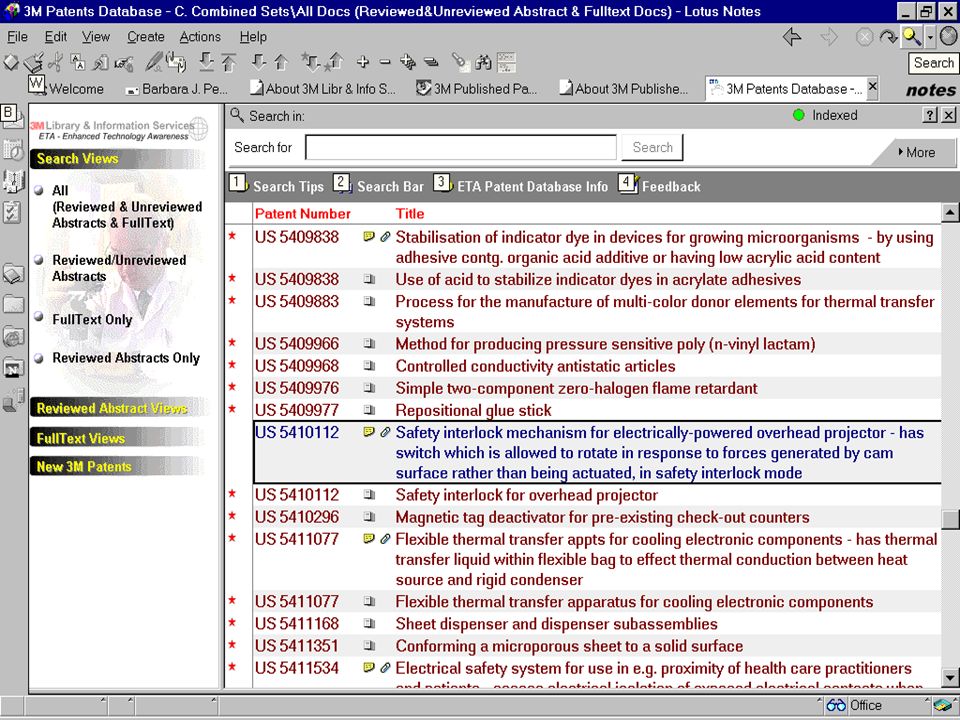Switch to the Welcome tab
Viewport: 960px width, 720px height.
[67, 89]
